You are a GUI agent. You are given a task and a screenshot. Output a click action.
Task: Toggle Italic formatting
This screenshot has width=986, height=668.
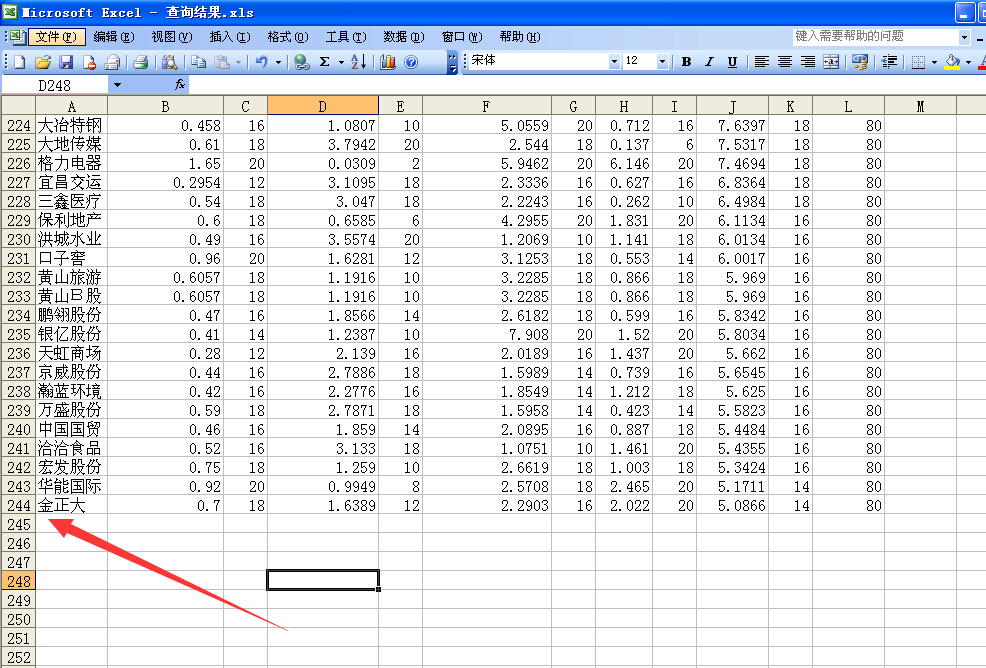pos(709,62)
